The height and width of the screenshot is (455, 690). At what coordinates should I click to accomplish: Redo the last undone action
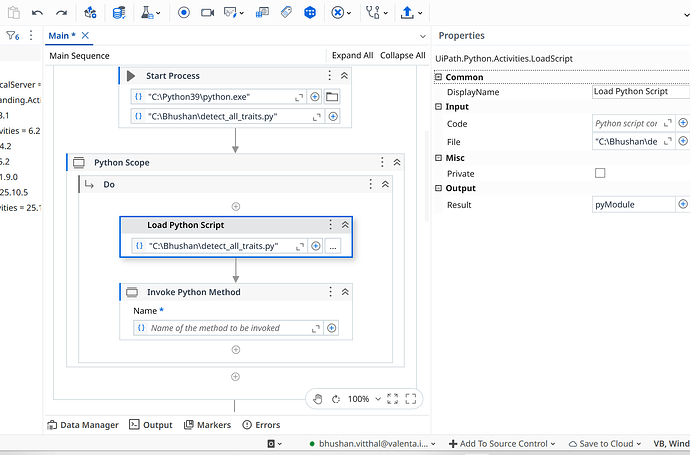point(61,13)
